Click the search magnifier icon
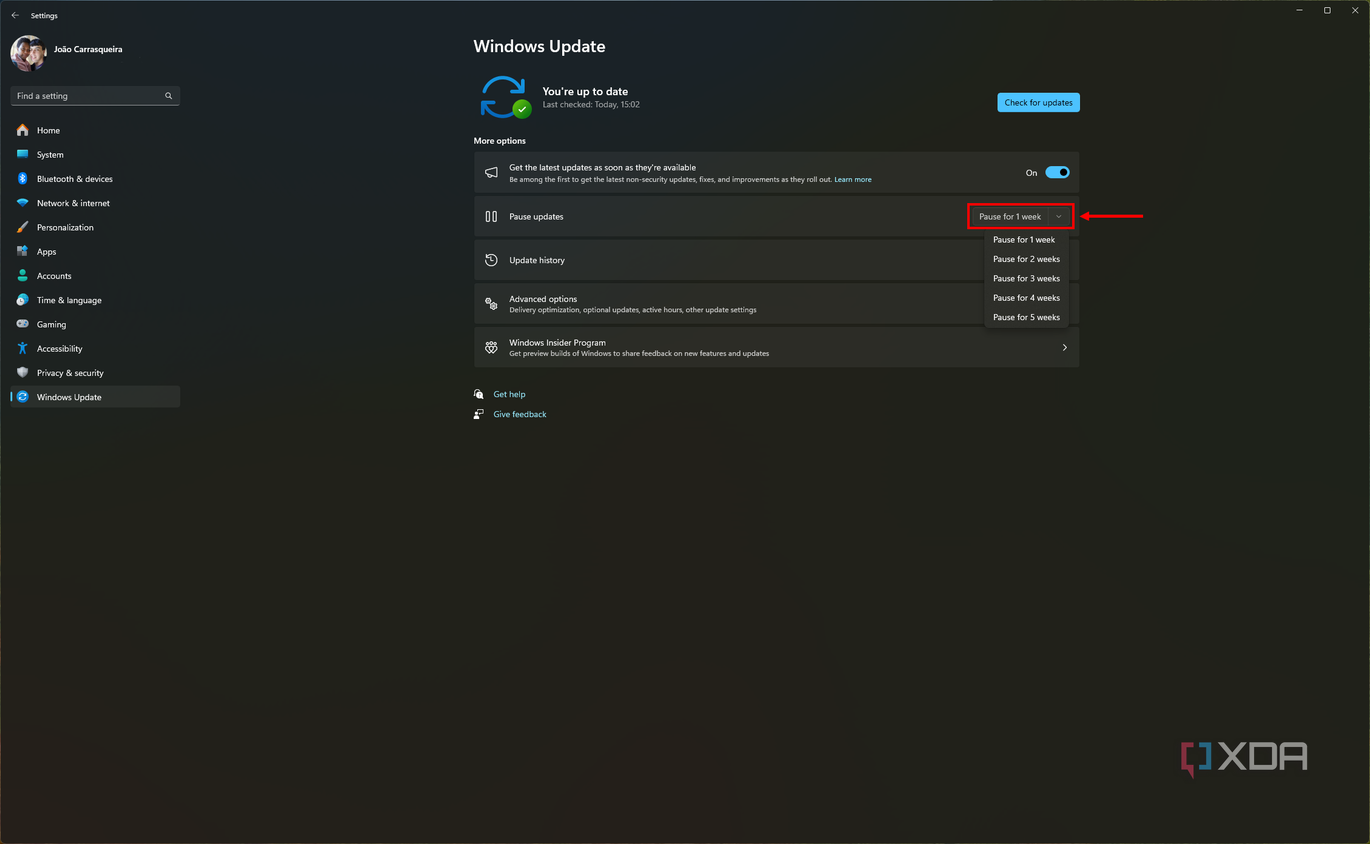Screen dimensions: 1370x844 168,96
